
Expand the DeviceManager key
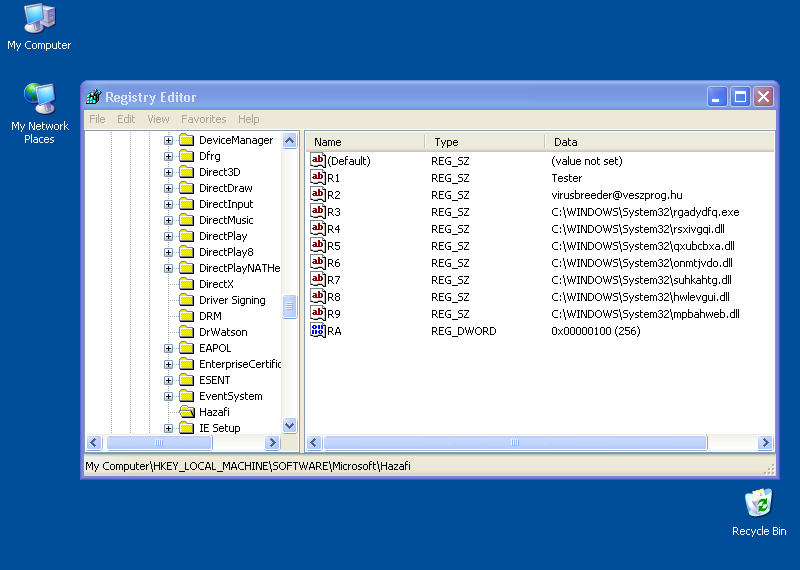coord(168,140)
